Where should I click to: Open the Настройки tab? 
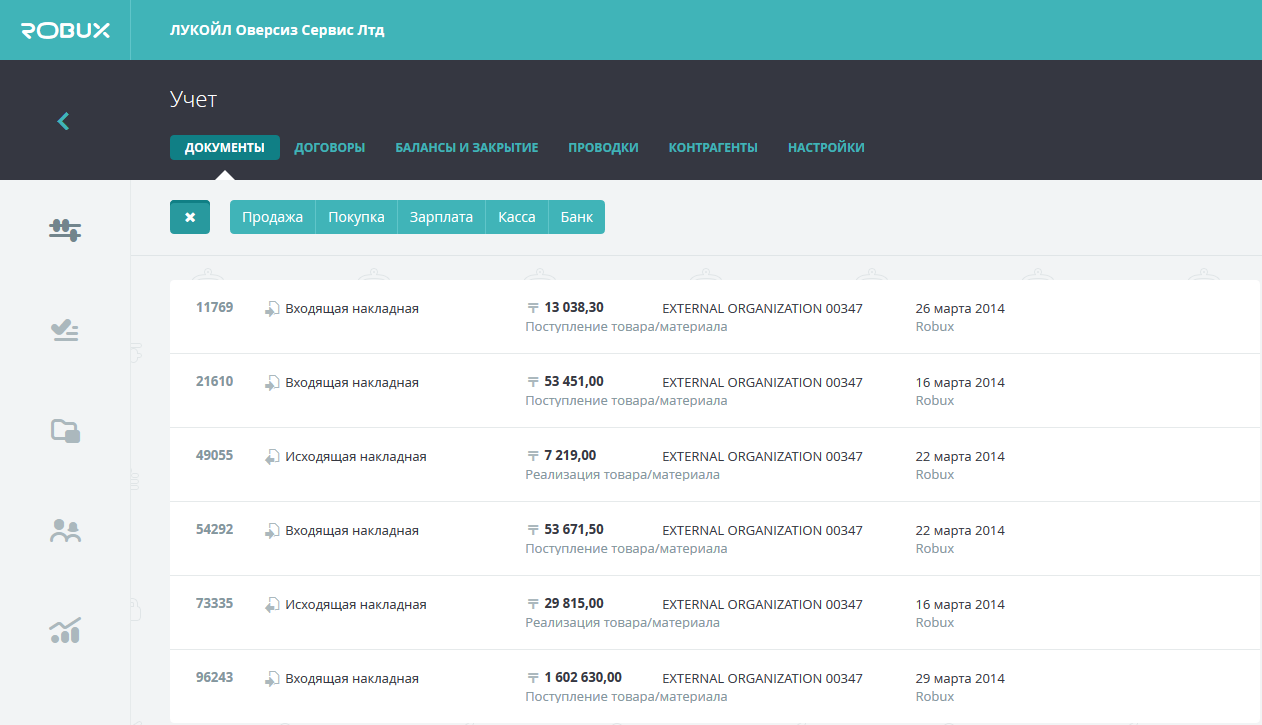click(x=826, y=147)
